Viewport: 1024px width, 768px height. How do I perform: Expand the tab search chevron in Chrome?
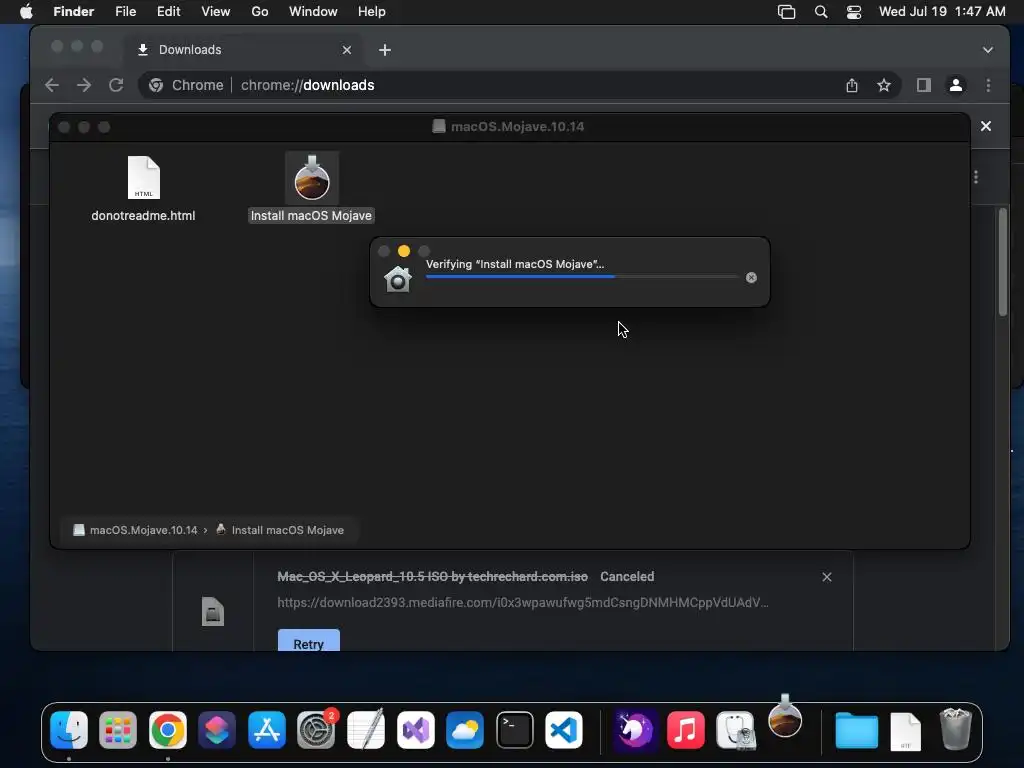point(987,50)
